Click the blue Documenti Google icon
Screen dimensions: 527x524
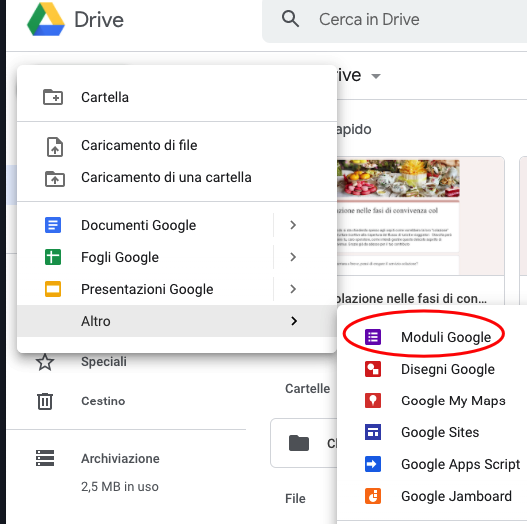click(53, 225)
